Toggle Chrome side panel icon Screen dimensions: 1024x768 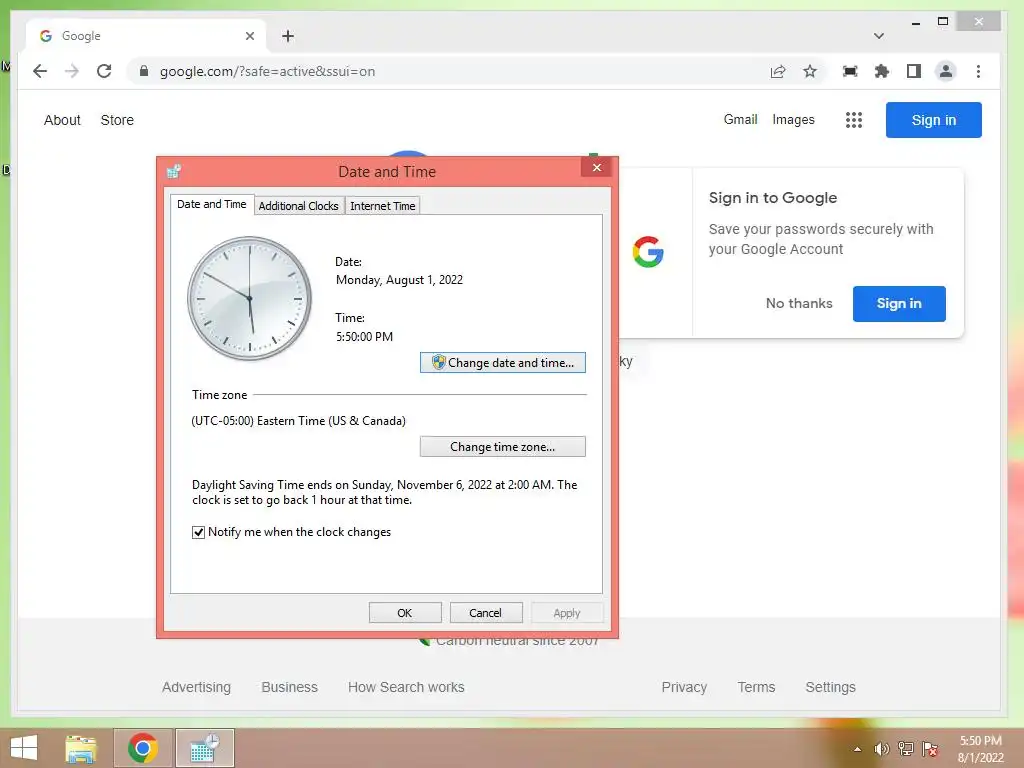point(914,71)
